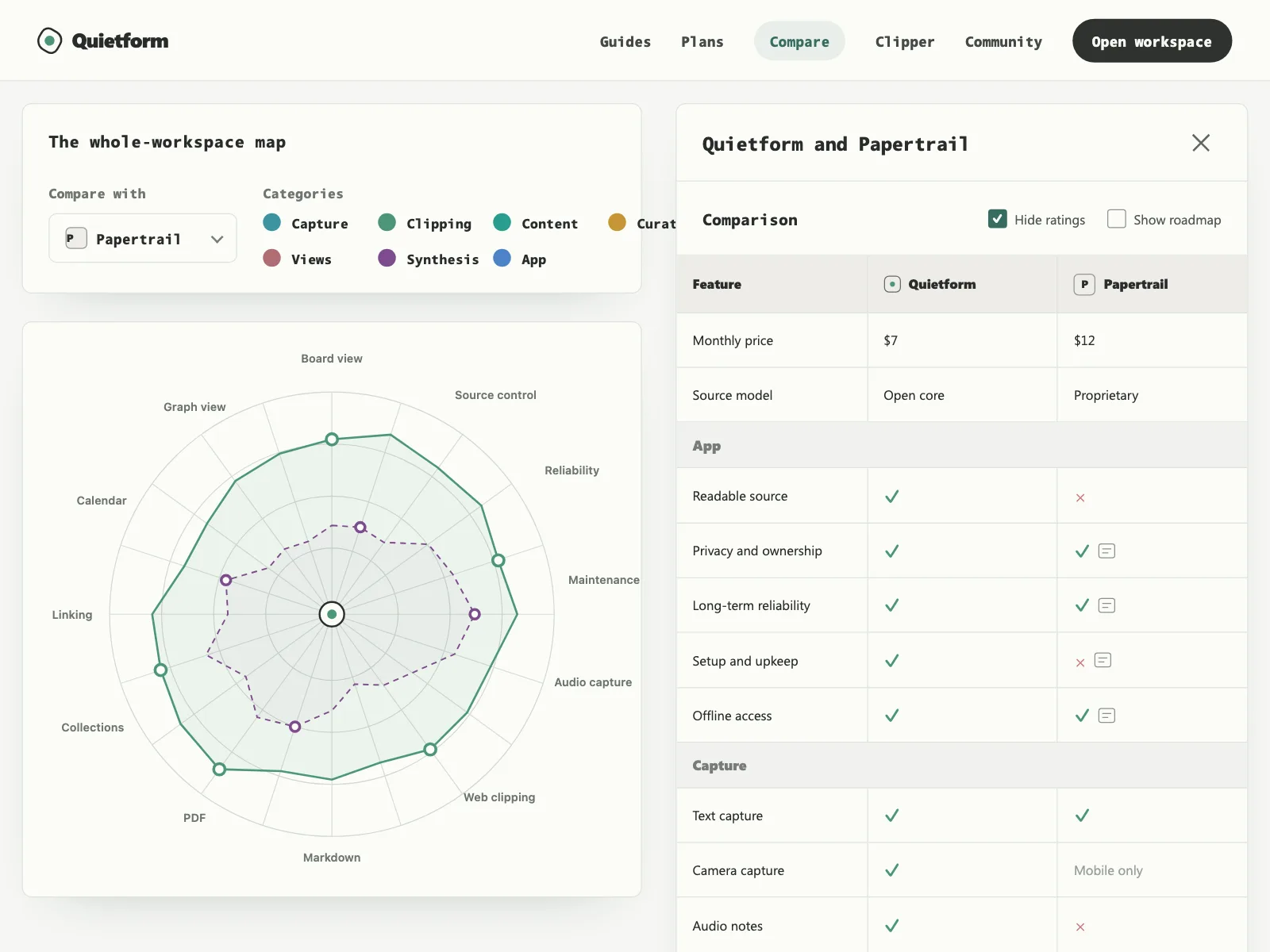Click Quietform data point near Web clipping axis

430,749
